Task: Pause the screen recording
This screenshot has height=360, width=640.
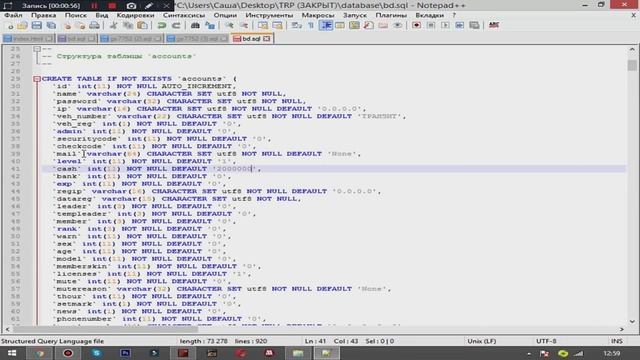Action: [x=94, y=6]
